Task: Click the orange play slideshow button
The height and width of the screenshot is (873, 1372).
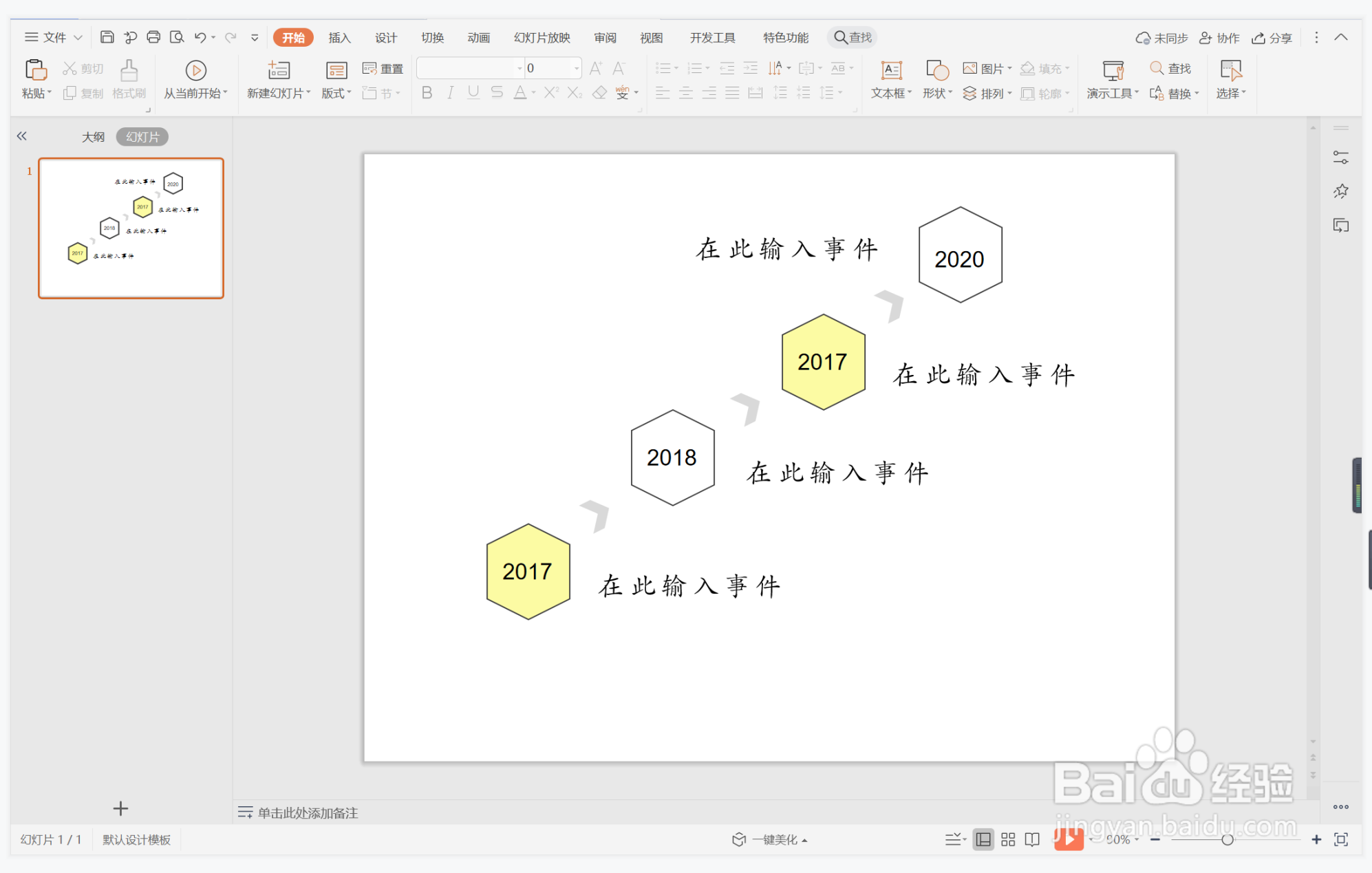Action: [x=1068, y=839]
